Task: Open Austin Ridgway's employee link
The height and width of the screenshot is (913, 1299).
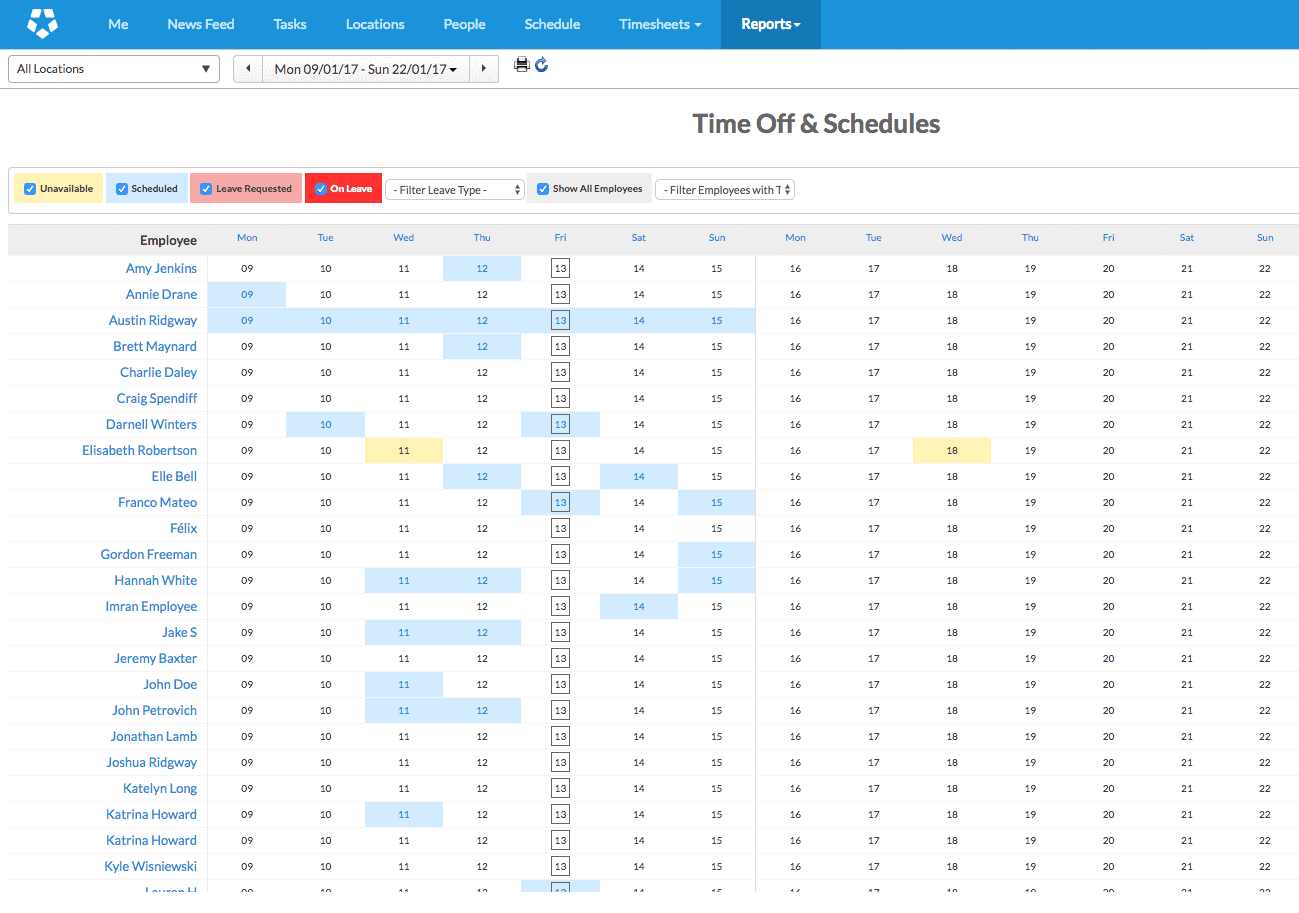Action: (x=153, y=321)
